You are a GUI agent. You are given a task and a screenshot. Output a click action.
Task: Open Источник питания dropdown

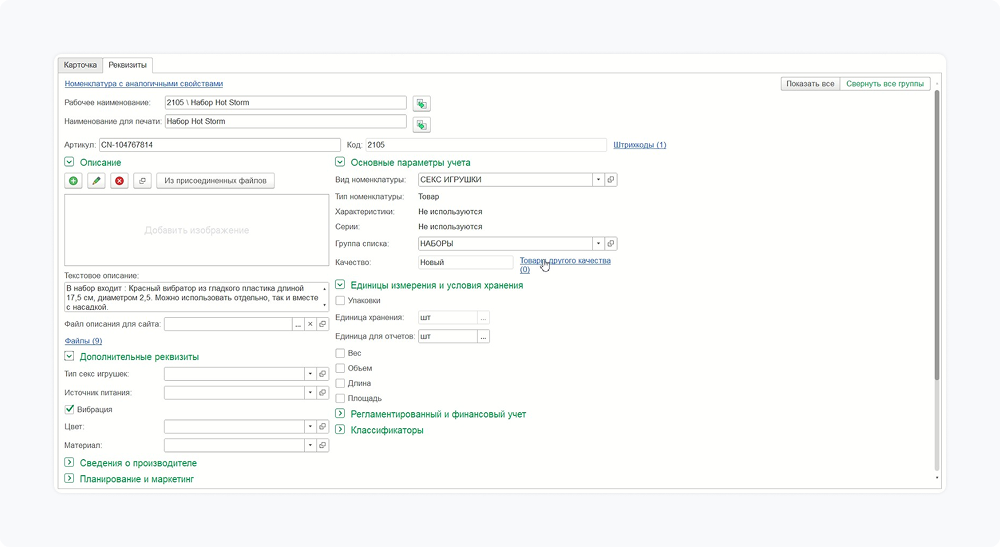(310, 393)
